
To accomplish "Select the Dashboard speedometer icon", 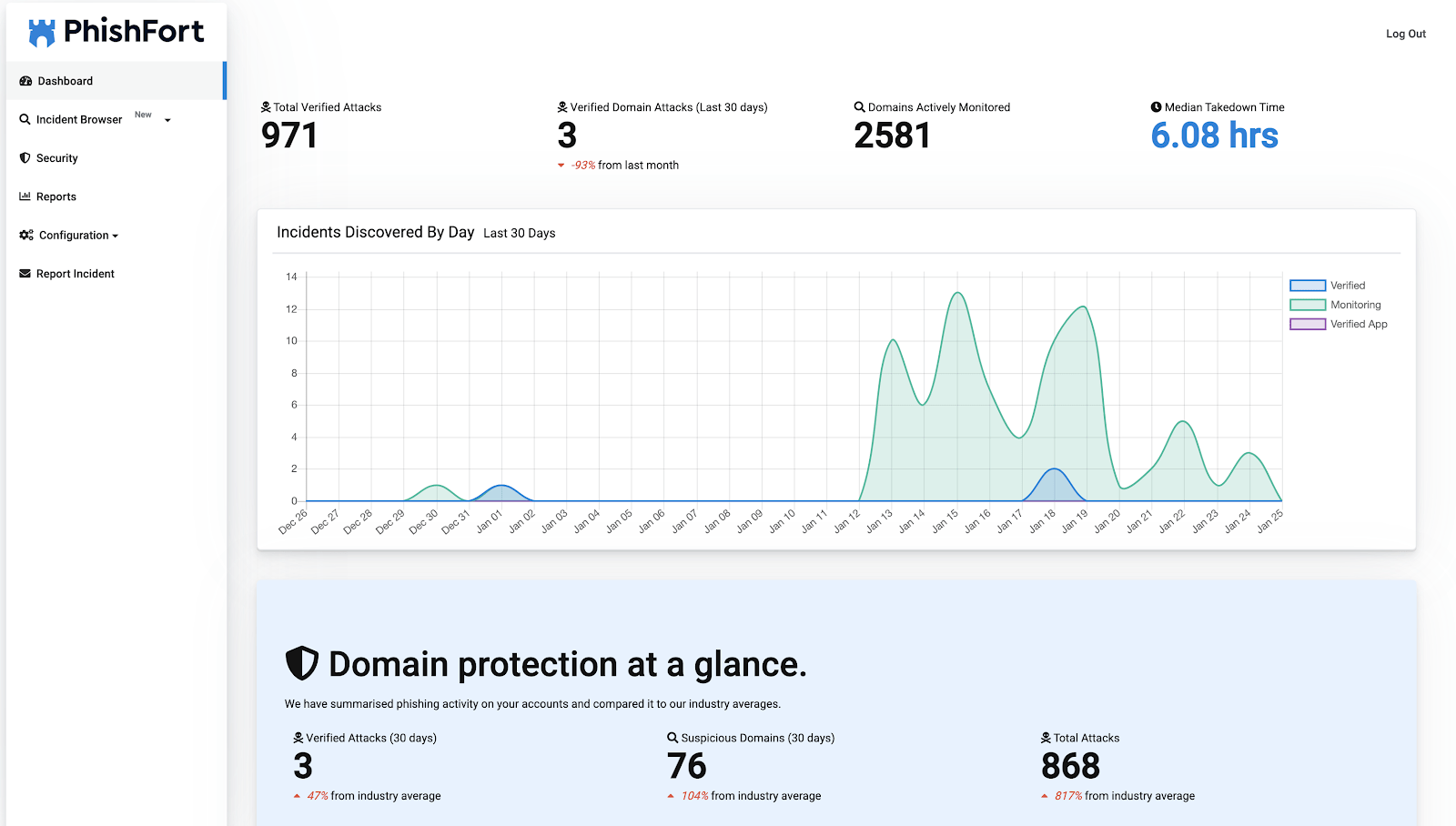I will [25, 81].
